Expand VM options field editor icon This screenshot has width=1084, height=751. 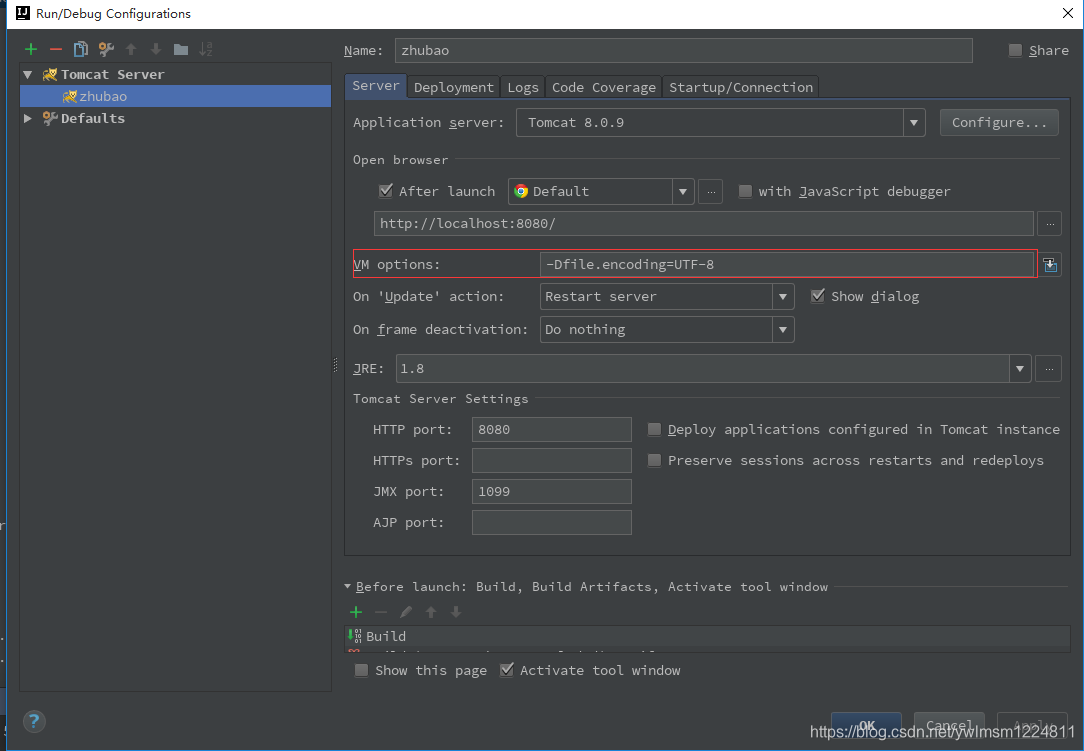[1049, 264]
